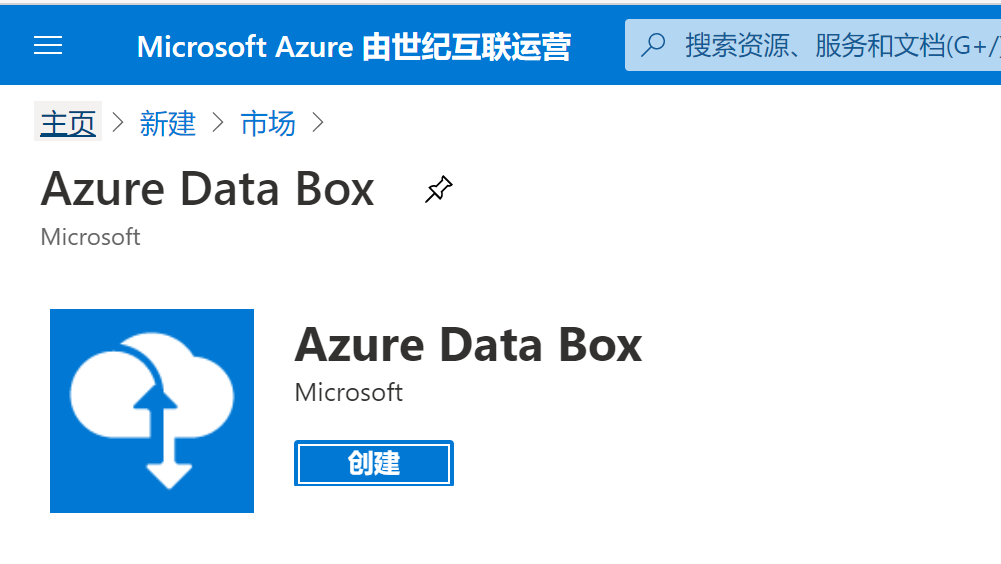Click the Azure Data Box logo tile
Image resolution: width=1001 pixels, height=564 pixels.
click(x=152, y=411)
